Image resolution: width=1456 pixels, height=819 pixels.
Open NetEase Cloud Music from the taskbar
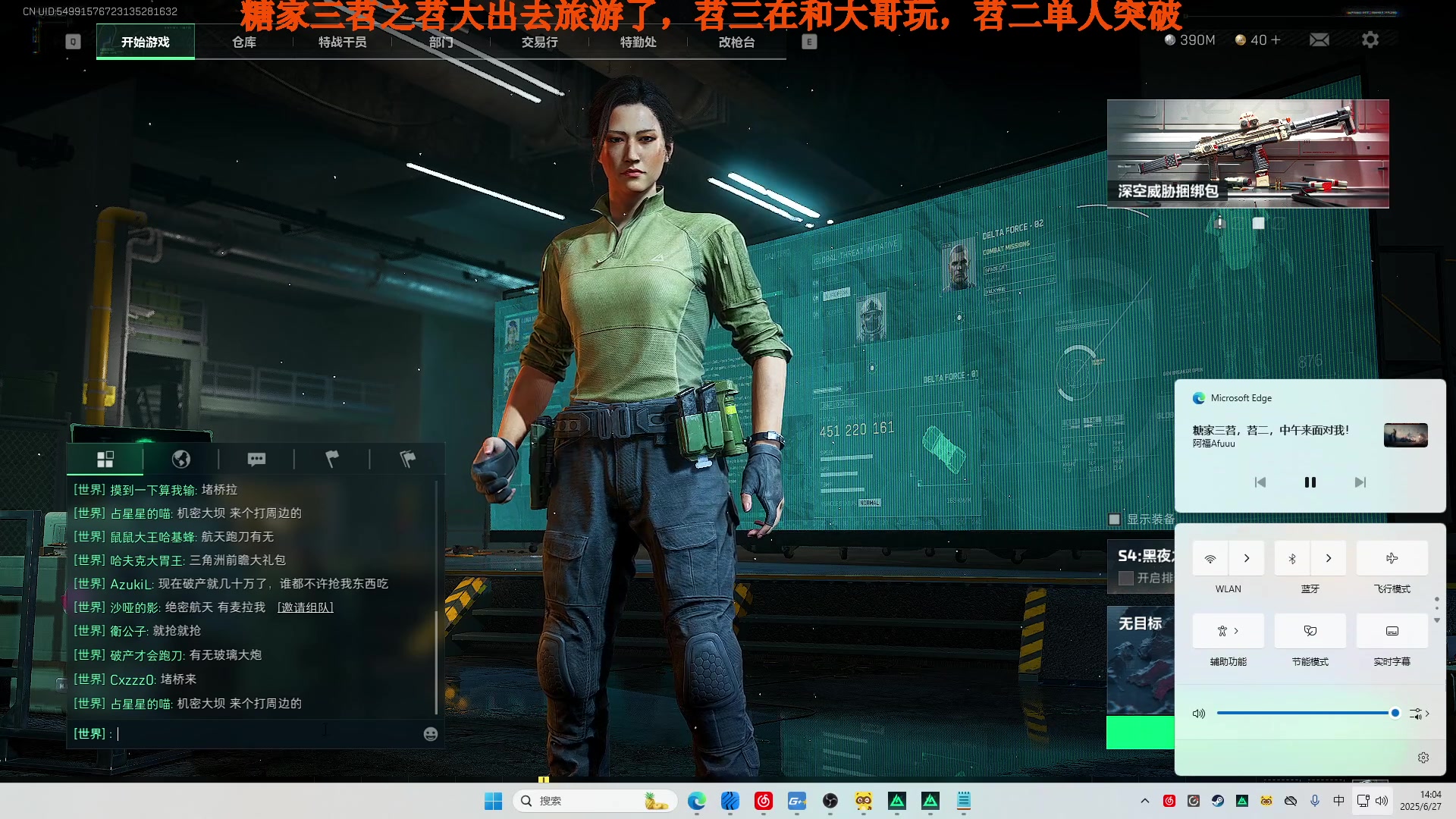[x=764, y=801]
